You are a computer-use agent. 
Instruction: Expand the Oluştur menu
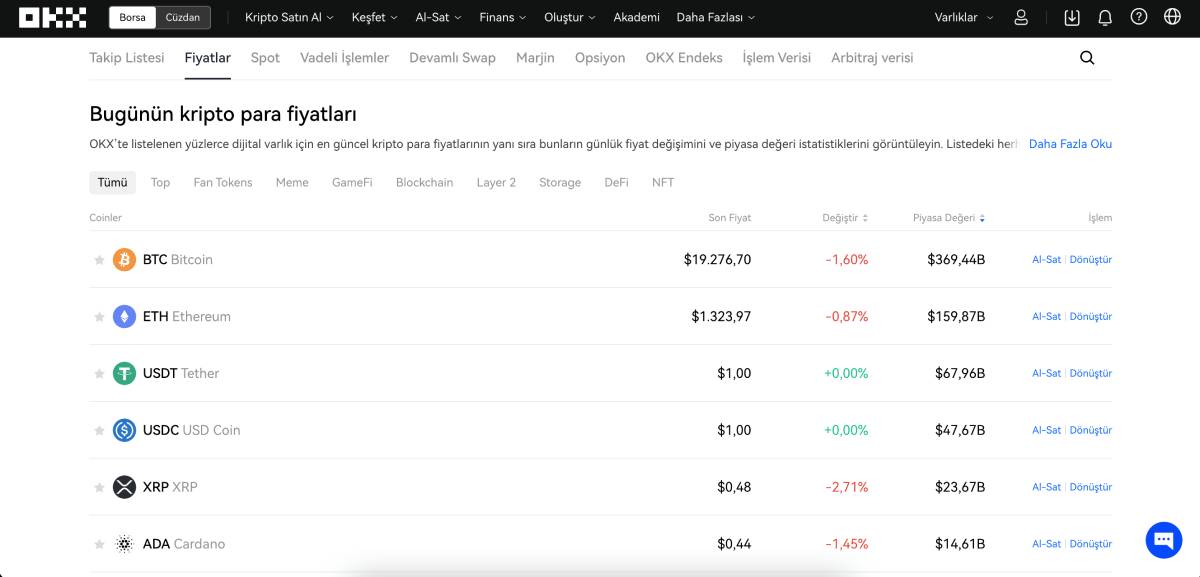click(x=569, y=17)
